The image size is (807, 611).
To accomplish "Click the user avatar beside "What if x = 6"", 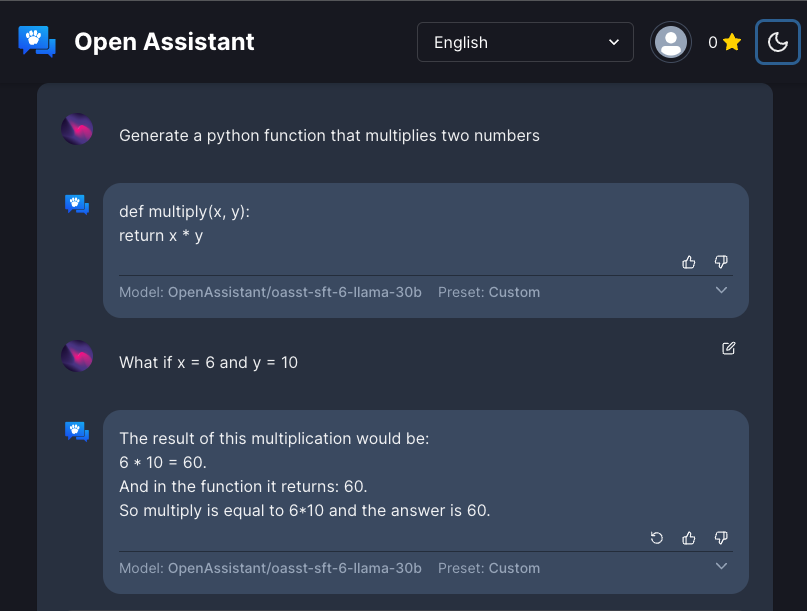I will (77, 356).
